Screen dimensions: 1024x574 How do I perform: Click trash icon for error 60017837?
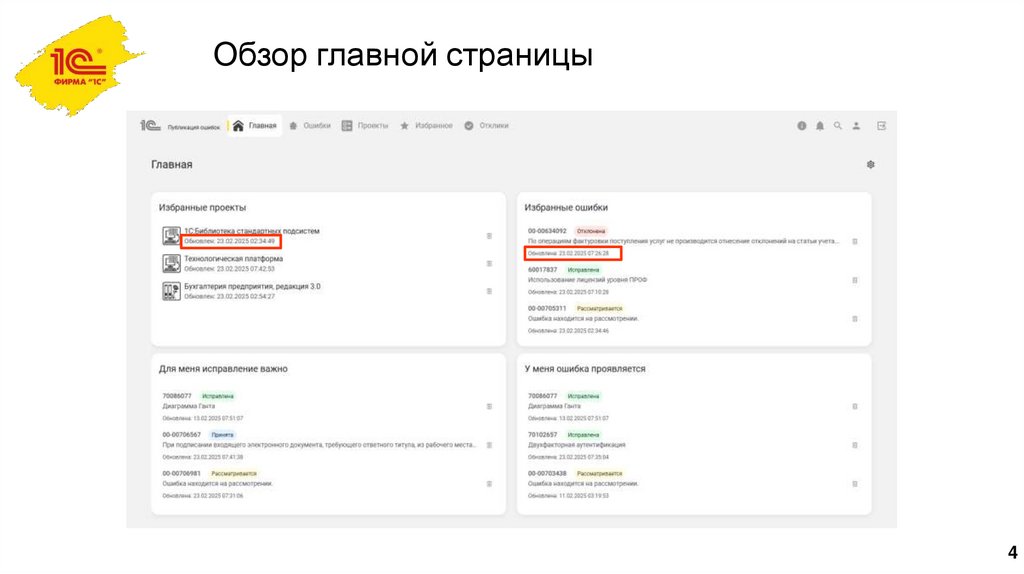point(855,280)
